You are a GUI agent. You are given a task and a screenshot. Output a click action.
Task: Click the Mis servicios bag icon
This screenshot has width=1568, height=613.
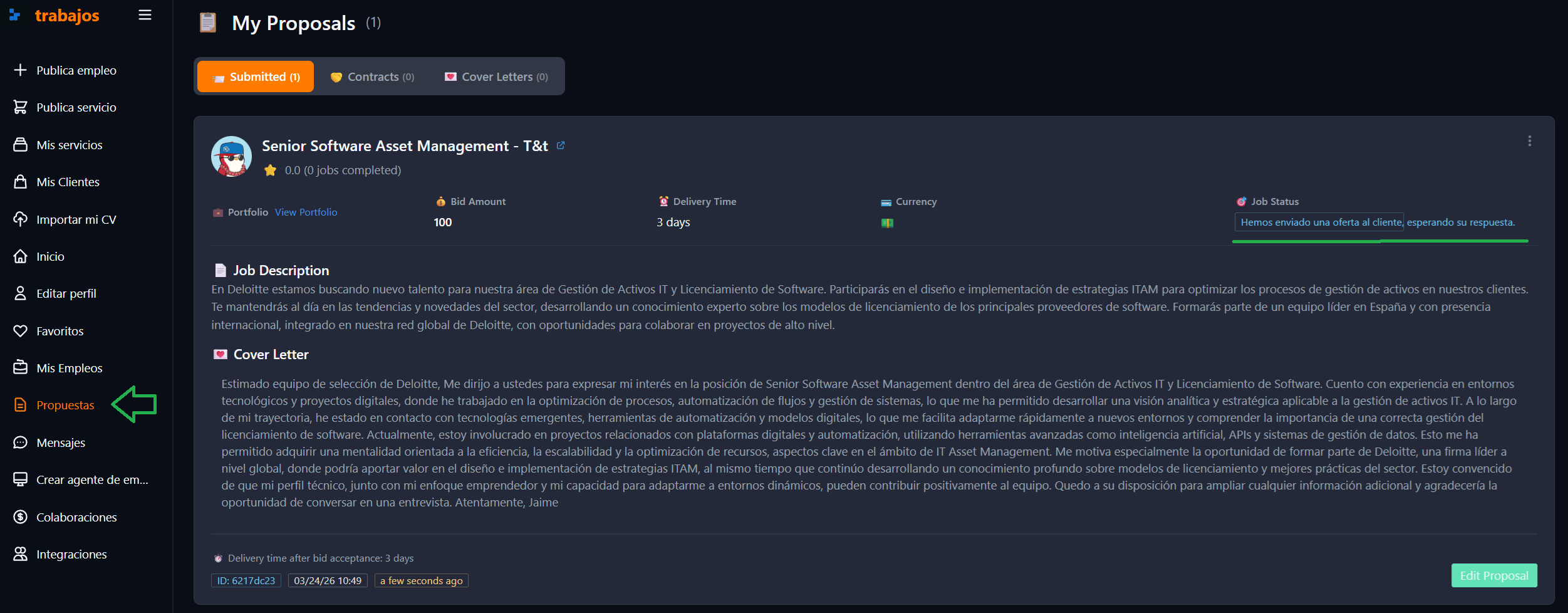coord(20,145)
